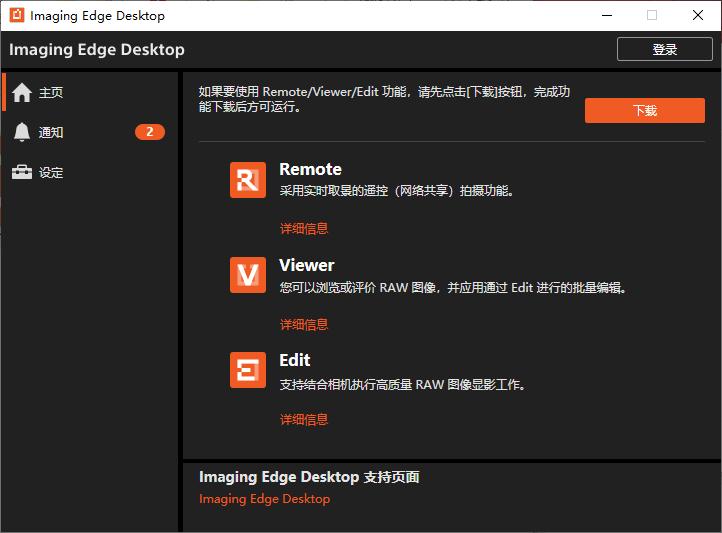Screen dimensions: 722x533
Task: Click the Imaging Edge Desktop title bar logo
Action: [17, 15]
